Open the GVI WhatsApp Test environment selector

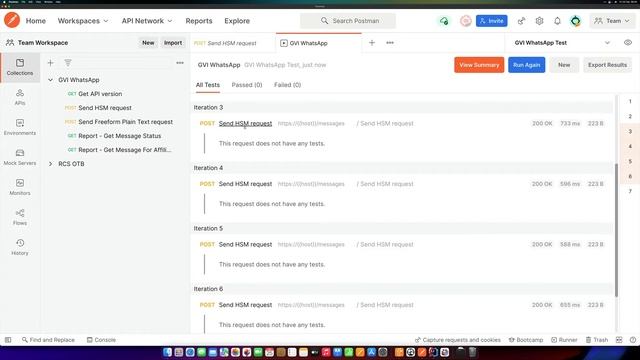click(x=562, y=42)
